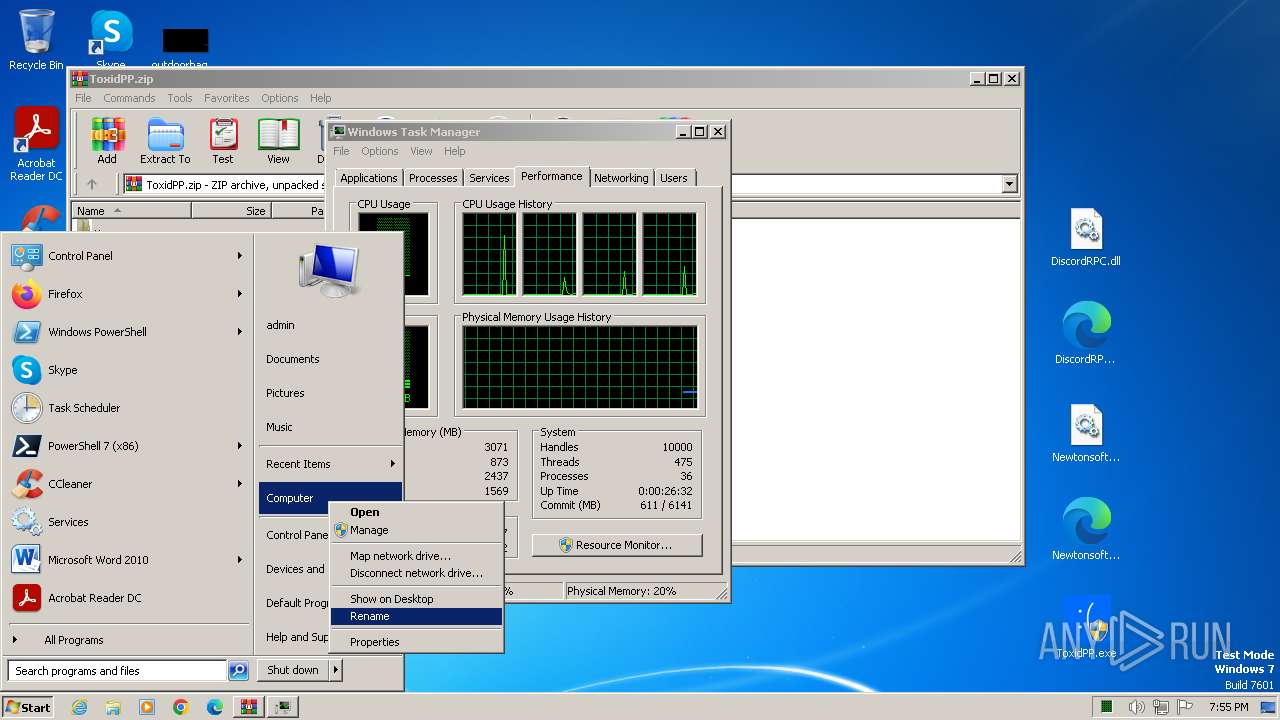Click WinRAR Test toolbar icon

coord(223,141)
